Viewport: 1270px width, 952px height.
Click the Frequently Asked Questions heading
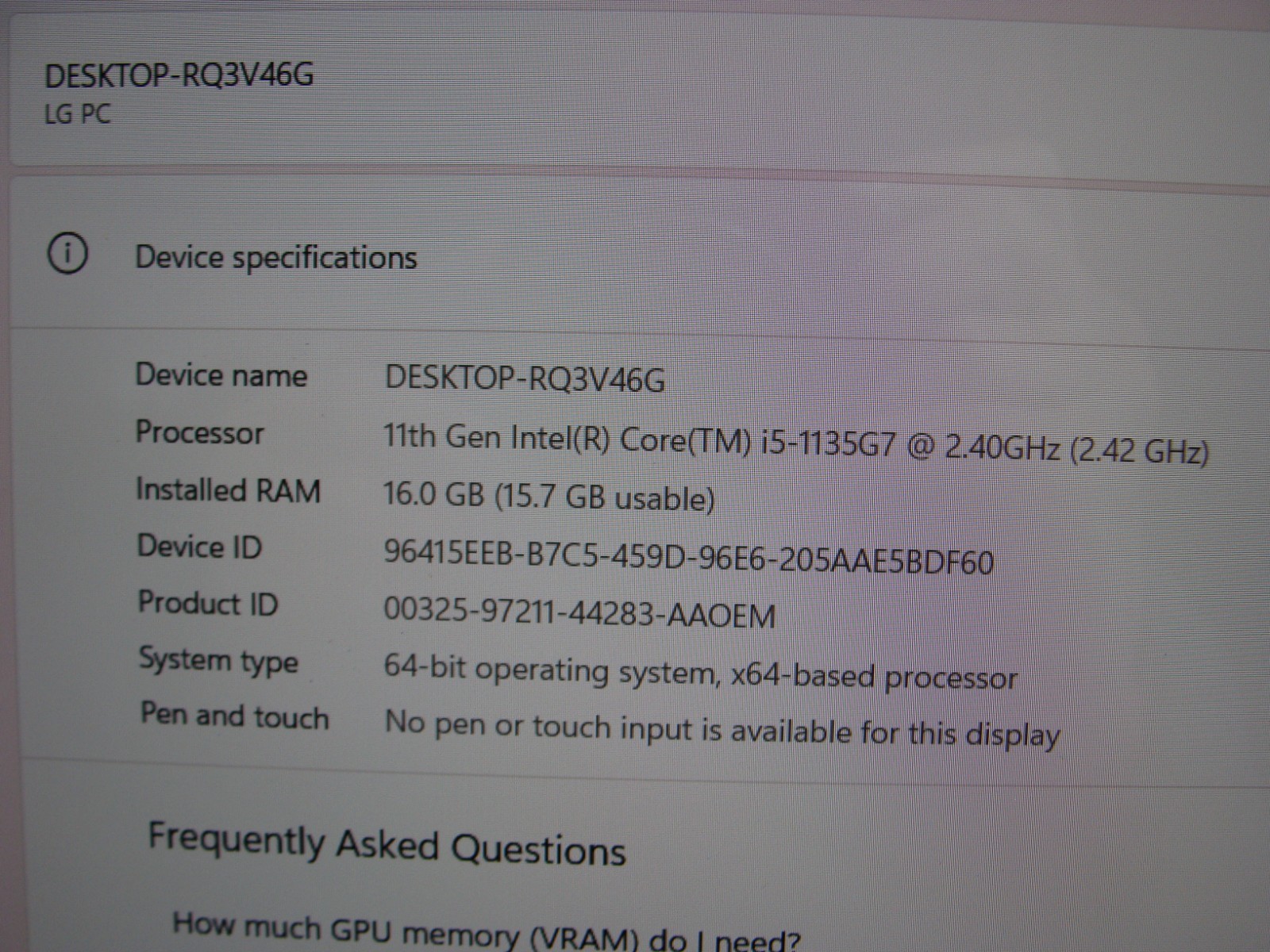coord(387,845)
